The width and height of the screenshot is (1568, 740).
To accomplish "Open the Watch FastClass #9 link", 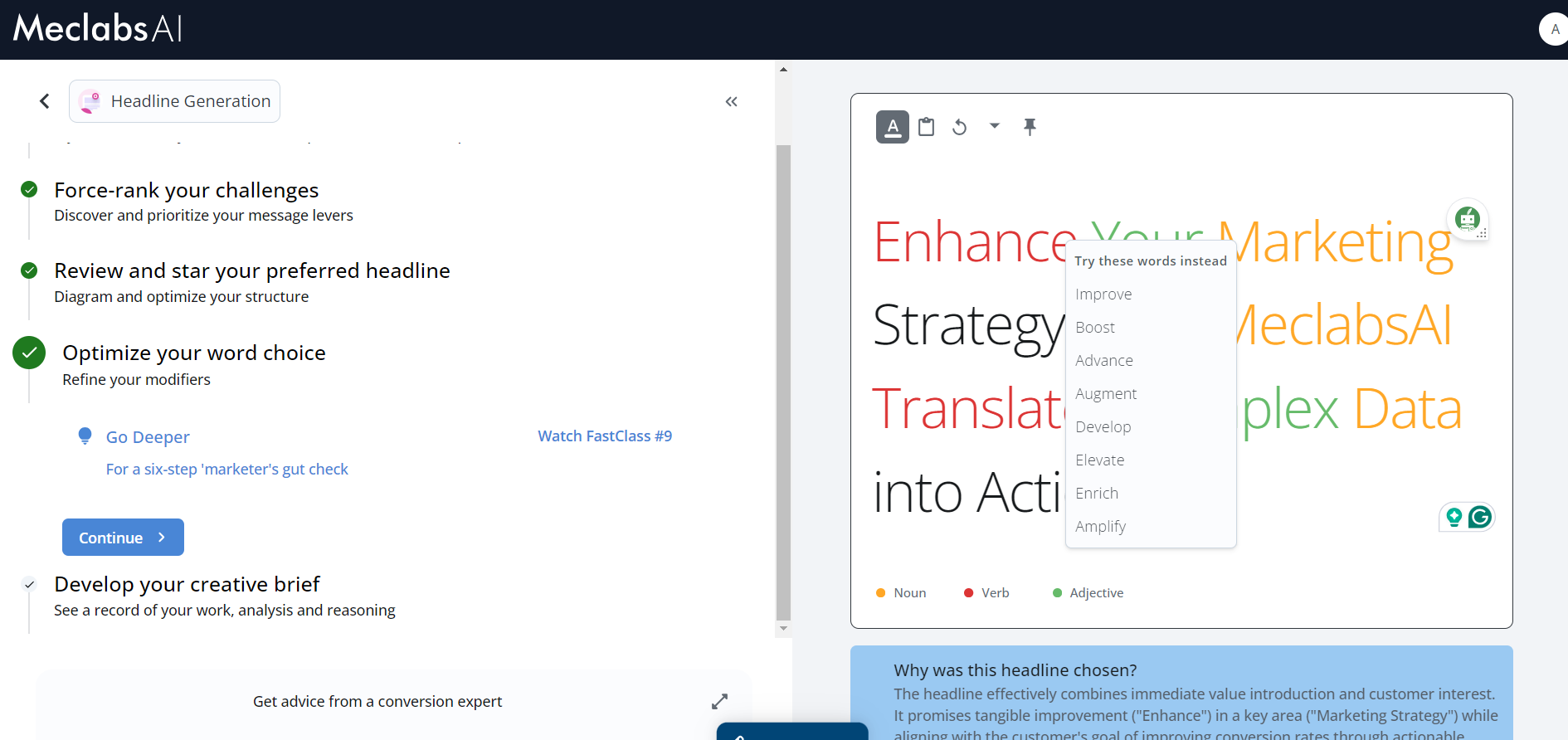I will [x=605, y=436].
